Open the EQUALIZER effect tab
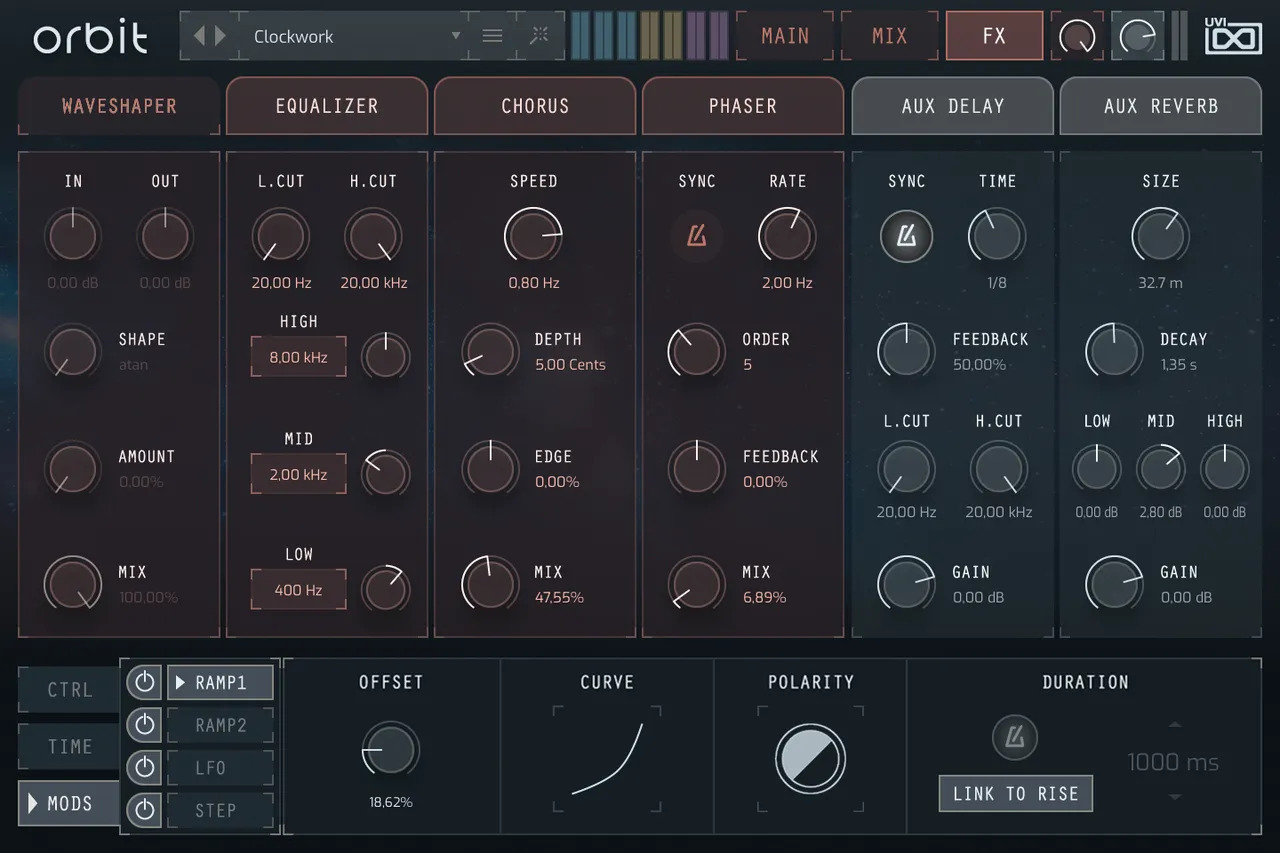 [327, 106]
